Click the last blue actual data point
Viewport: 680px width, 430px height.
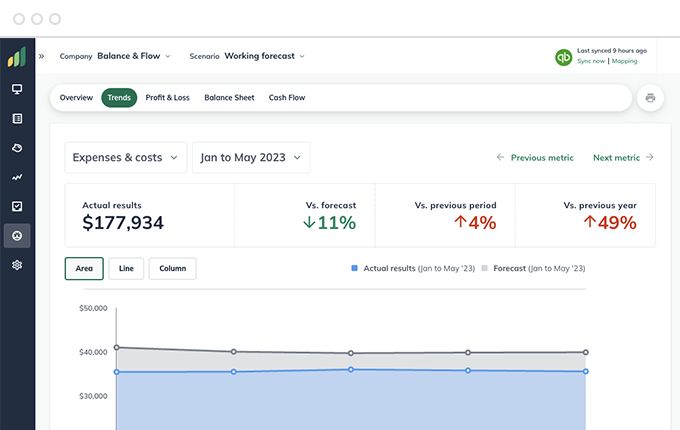[585, 371]
